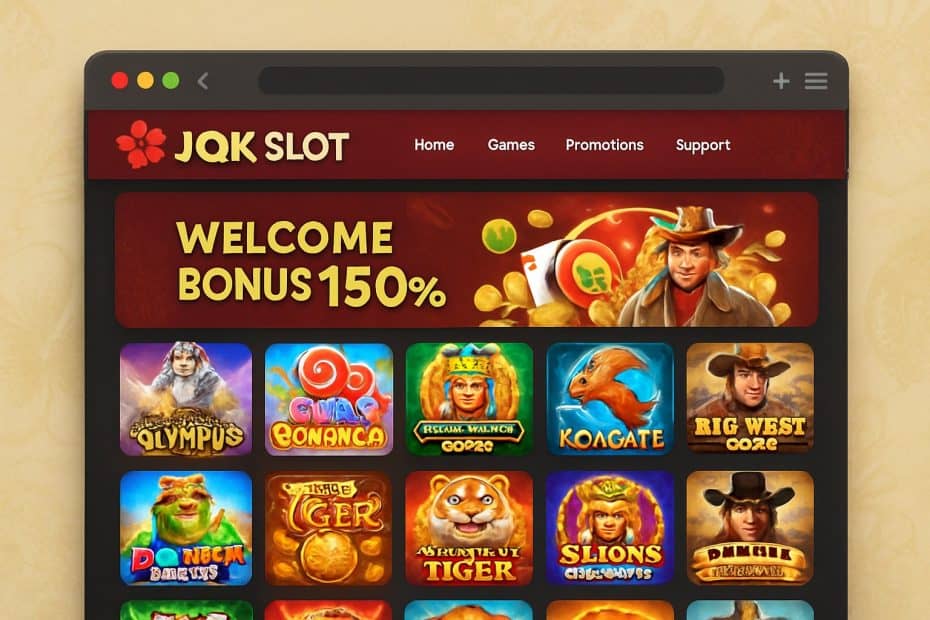Open the Games menu item

511,145
